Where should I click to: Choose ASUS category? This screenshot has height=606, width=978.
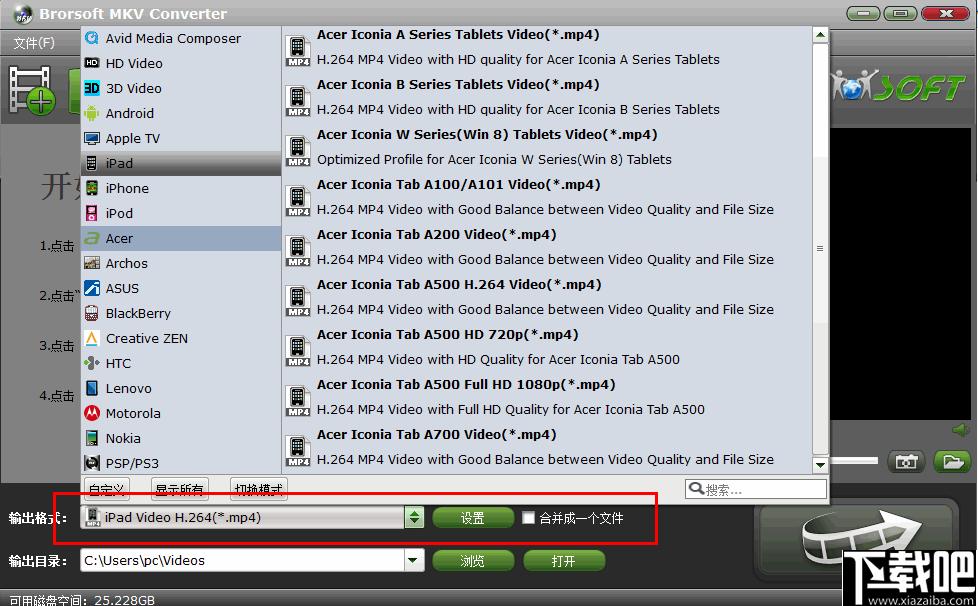[181, 288]
